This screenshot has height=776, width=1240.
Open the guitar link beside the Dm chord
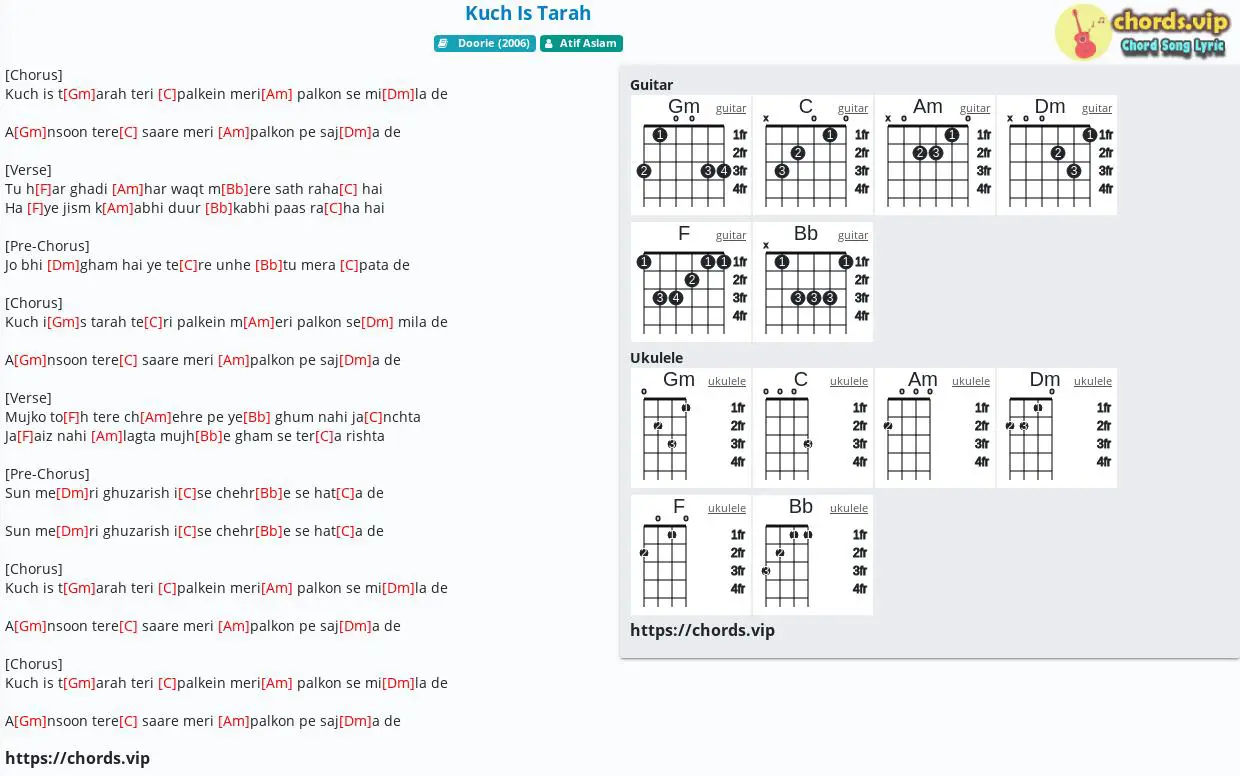click(1097, 108)
